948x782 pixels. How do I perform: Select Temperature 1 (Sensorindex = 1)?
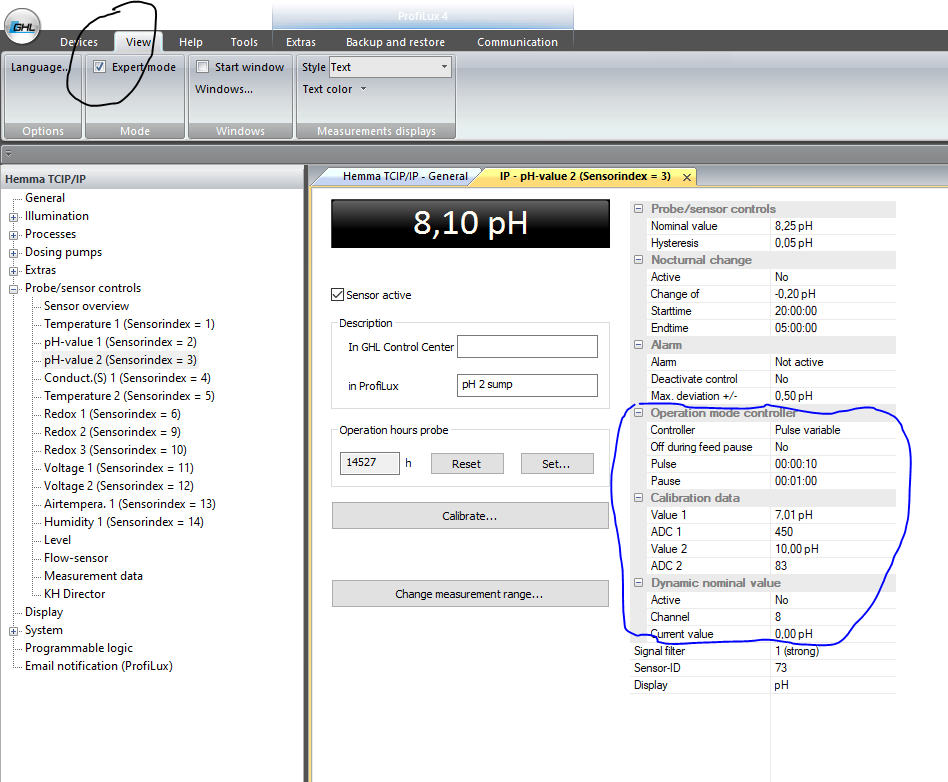click(129, 324)
